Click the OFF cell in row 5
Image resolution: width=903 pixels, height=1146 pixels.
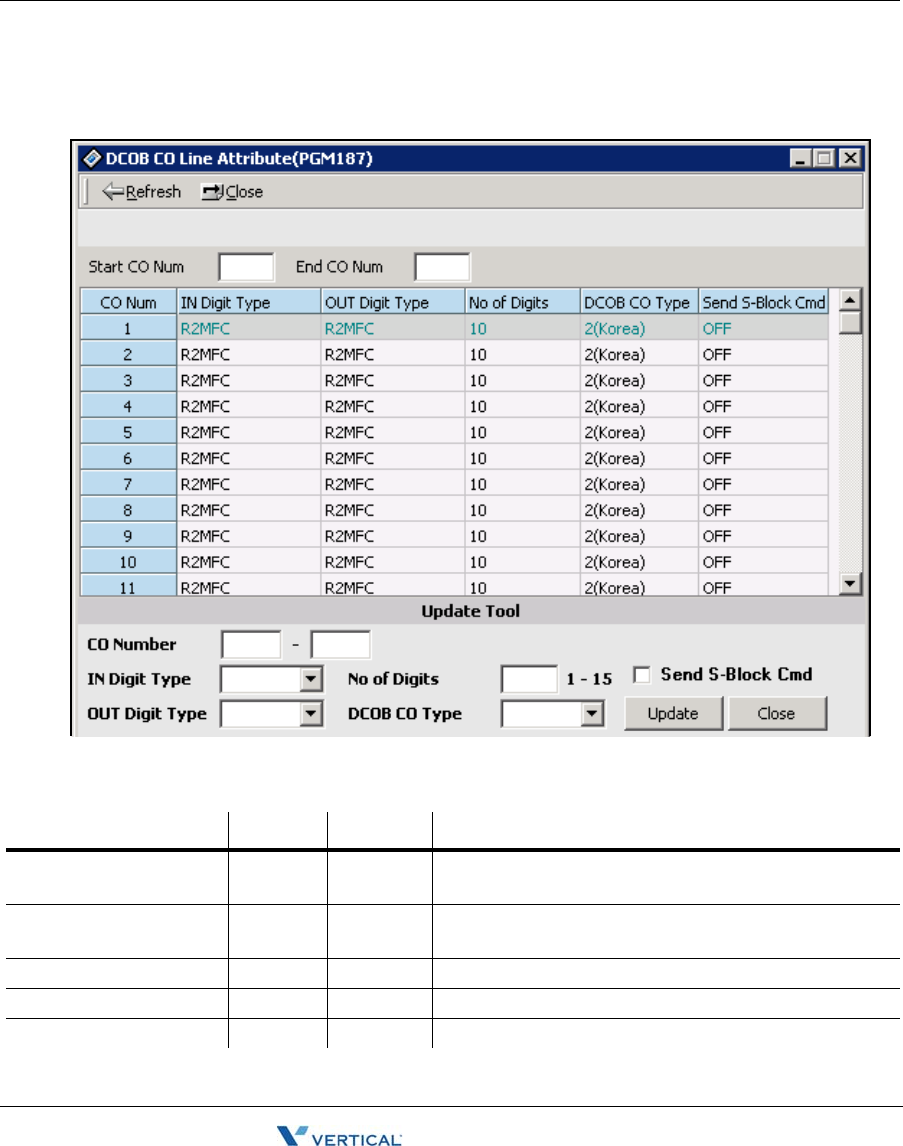pyautogui.click(x=763, y=432)
